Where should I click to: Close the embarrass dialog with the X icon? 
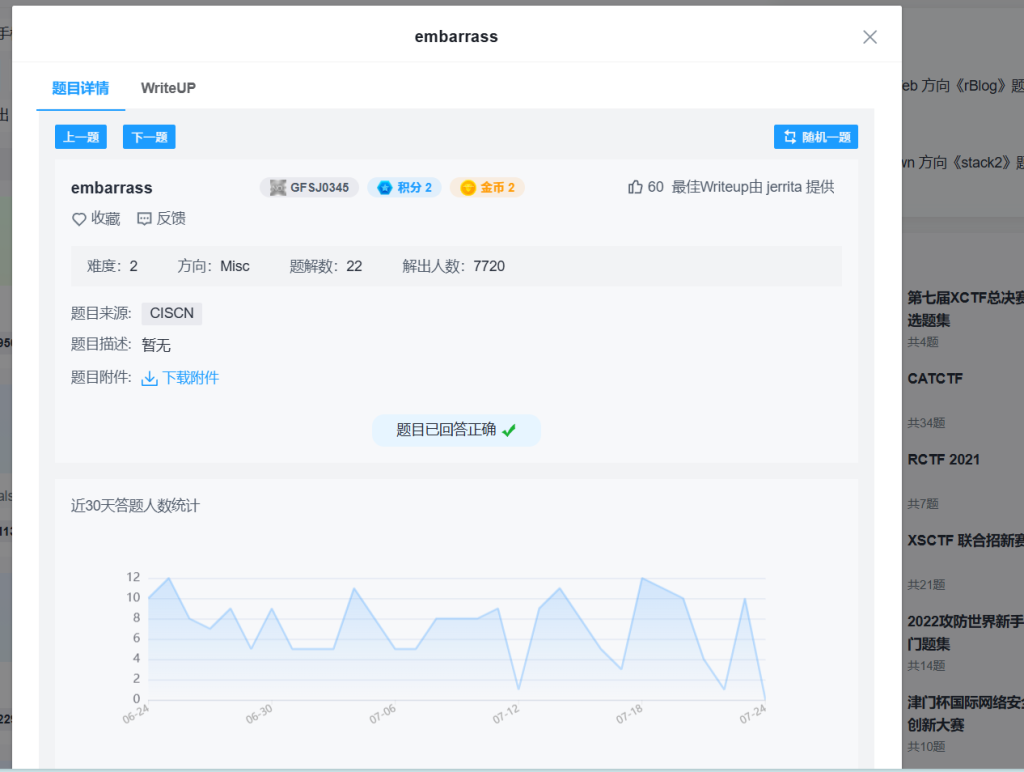869,37
